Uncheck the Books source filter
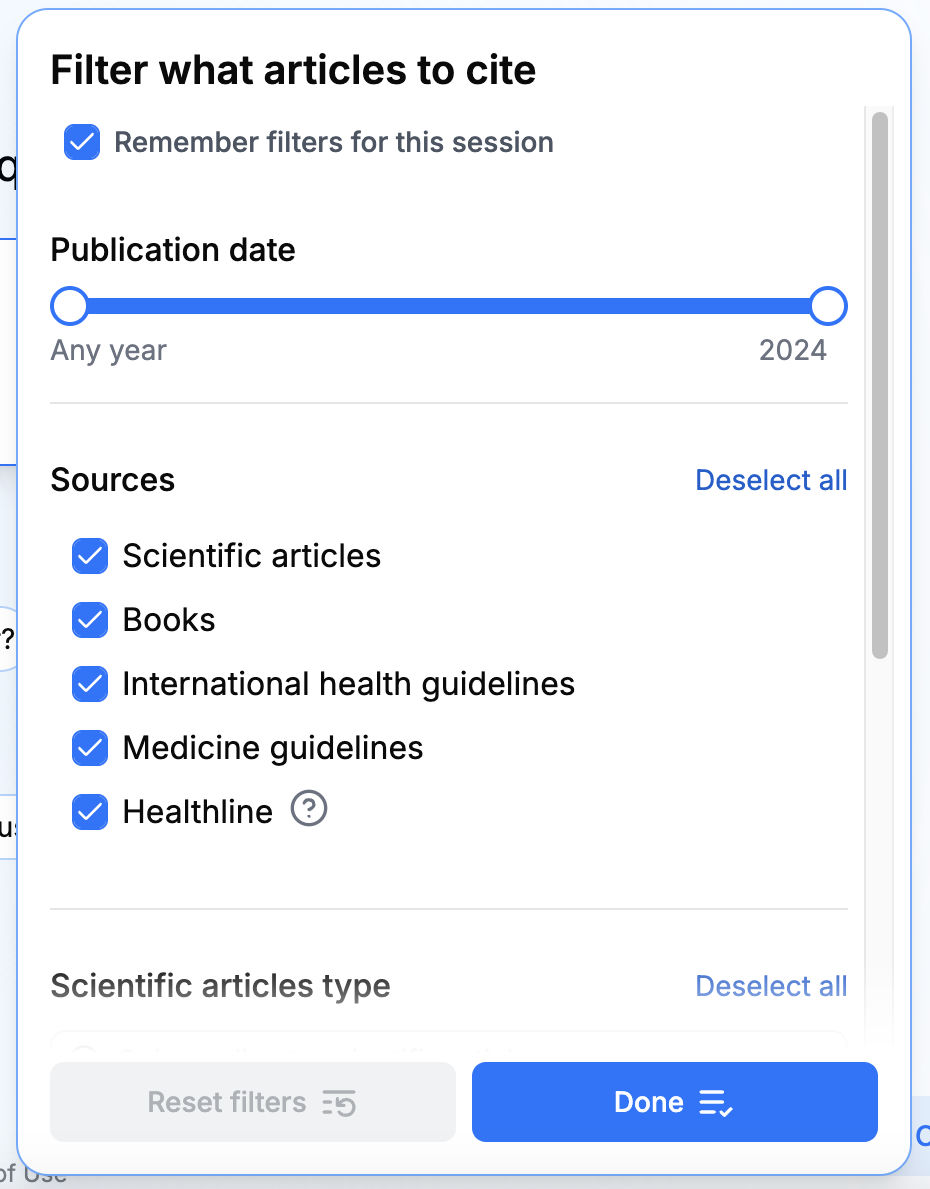The image size is (930, 1189). [x=89, y=620]
